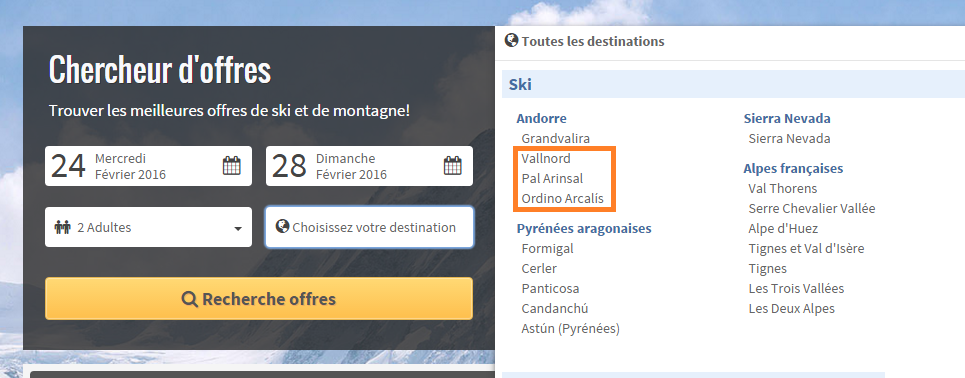
Task: Click the people icon beside 2 Adultes
Action: pyautogui.click(x=63, y=227)
